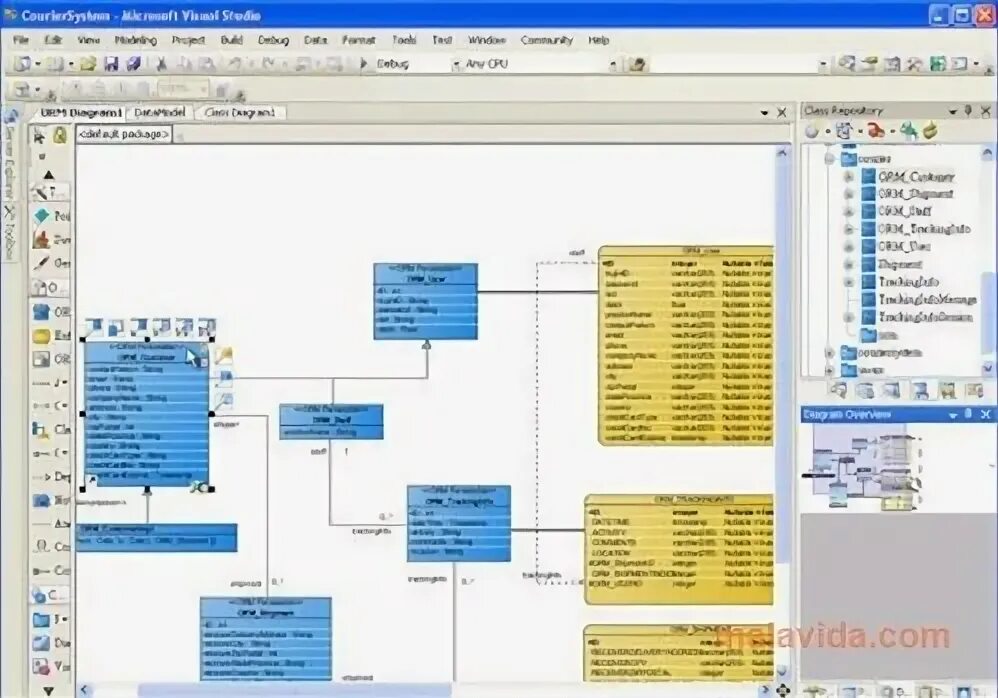Start debugging with the play arrow

click(x=364, y=64)
